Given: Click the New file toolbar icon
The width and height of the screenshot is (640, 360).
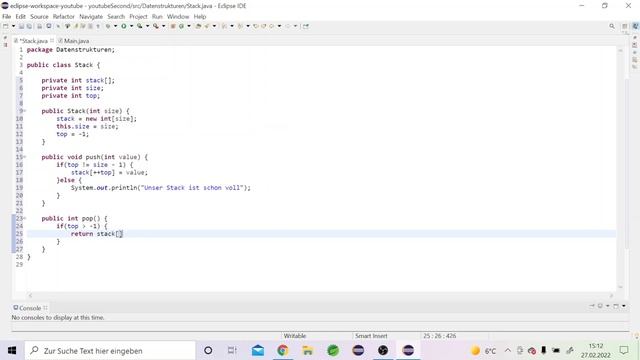Looking at the screenshot, I should click(5, 26).
